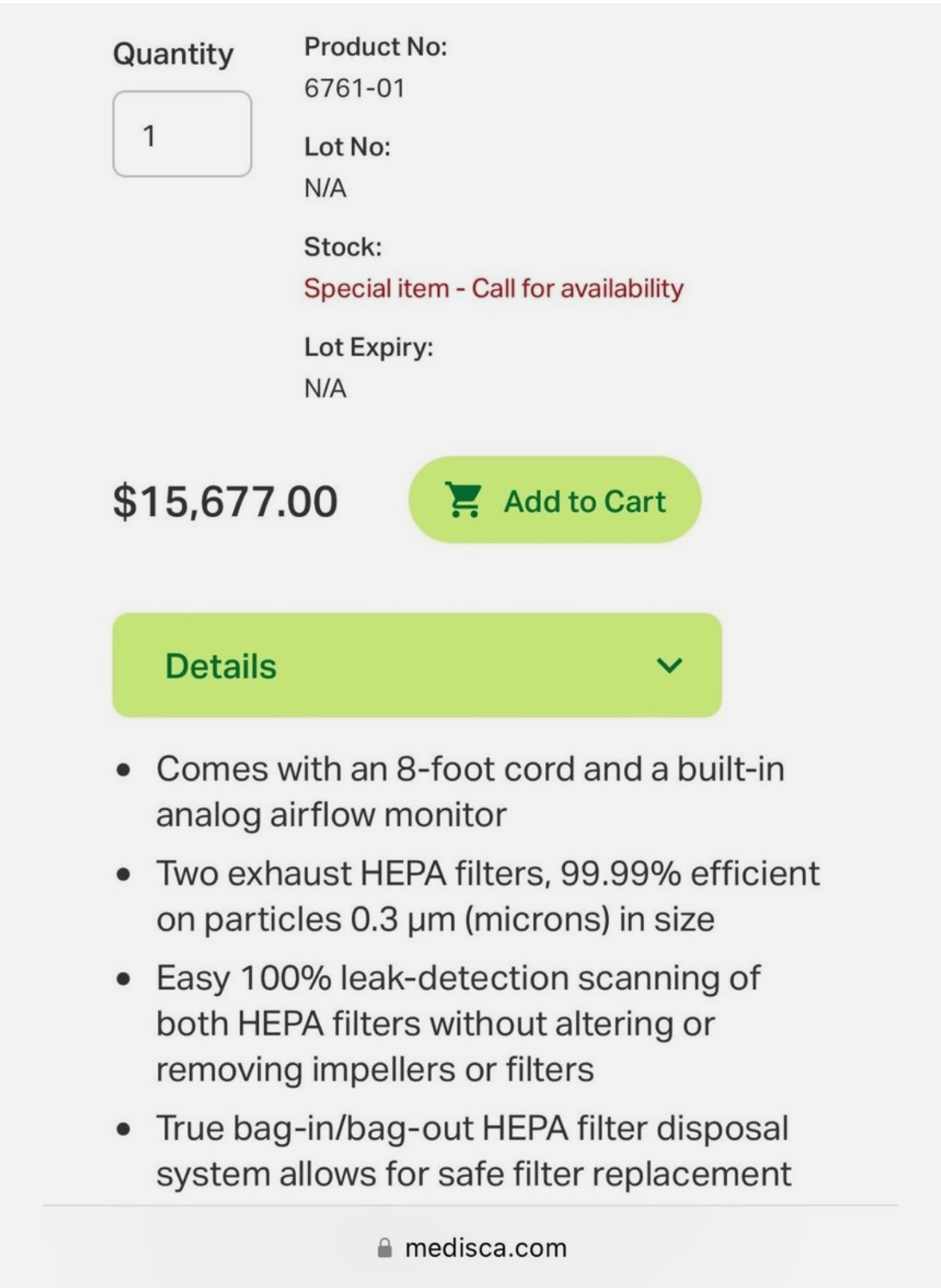
Task: Collapse the Details section header
Action: 417,665
